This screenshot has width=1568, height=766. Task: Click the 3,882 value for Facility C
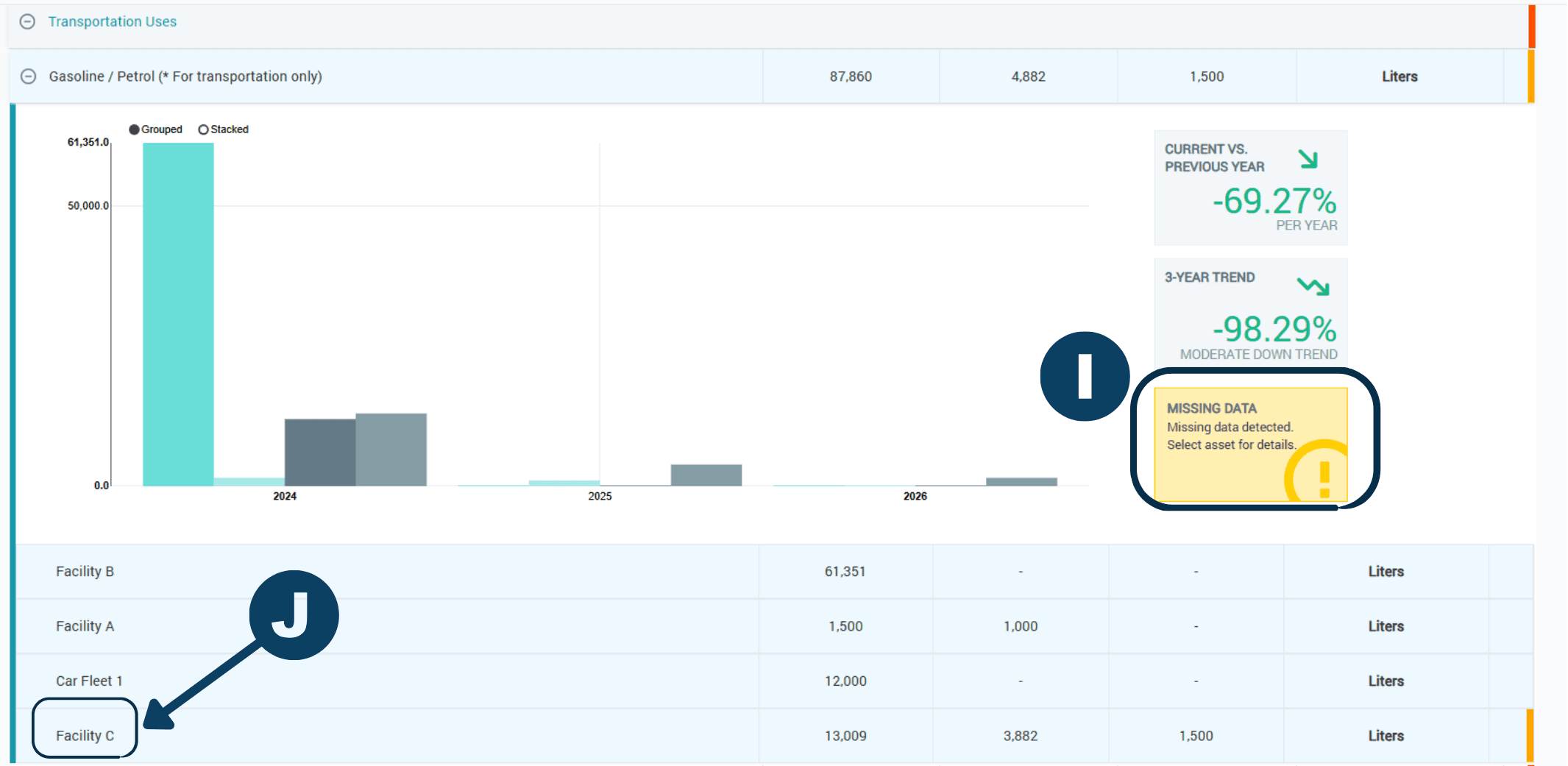(x=1021, y=736)
